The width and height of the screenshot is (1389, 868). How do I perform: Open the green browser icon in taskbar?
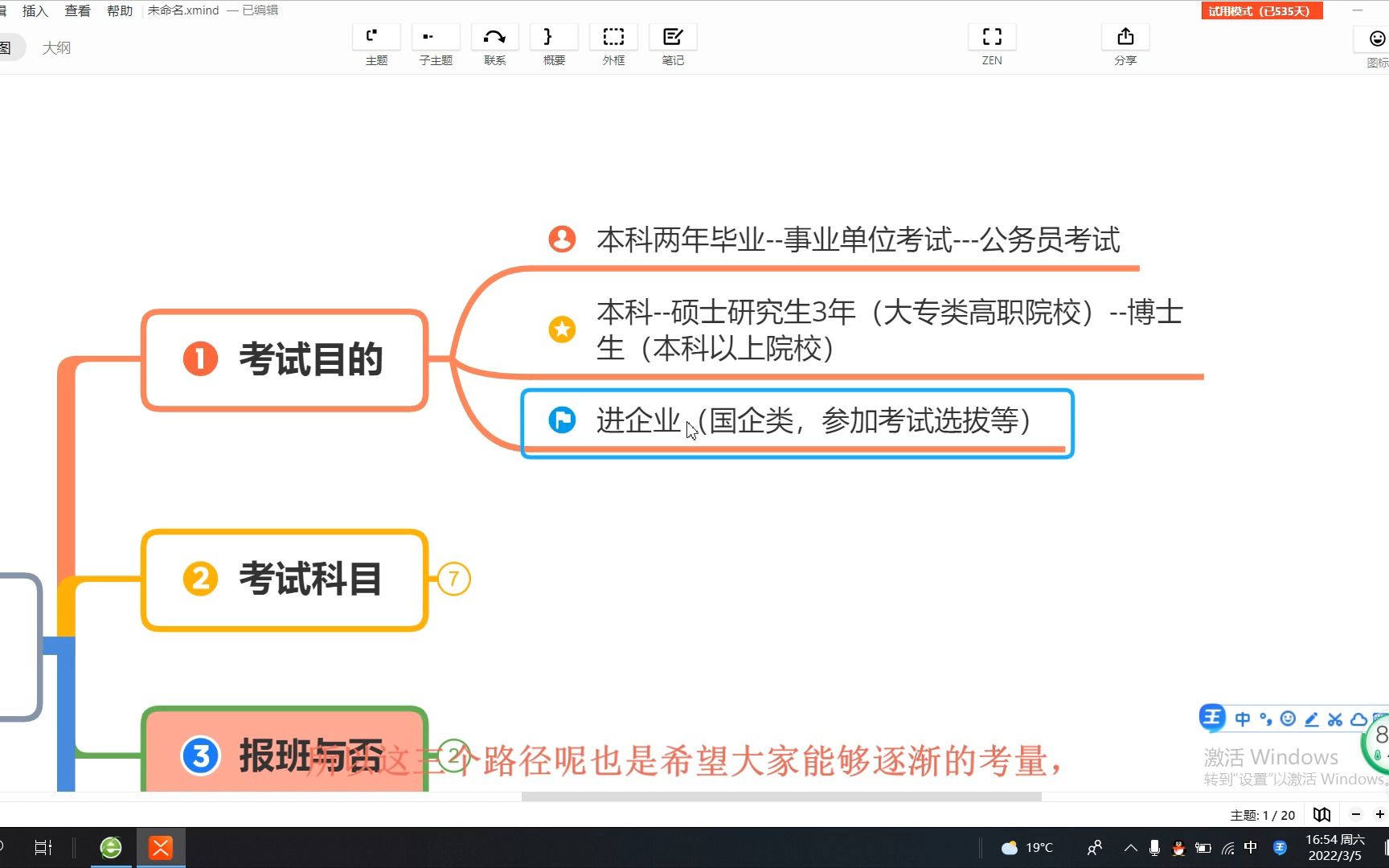pyautogui.click(x=111, y=847)
